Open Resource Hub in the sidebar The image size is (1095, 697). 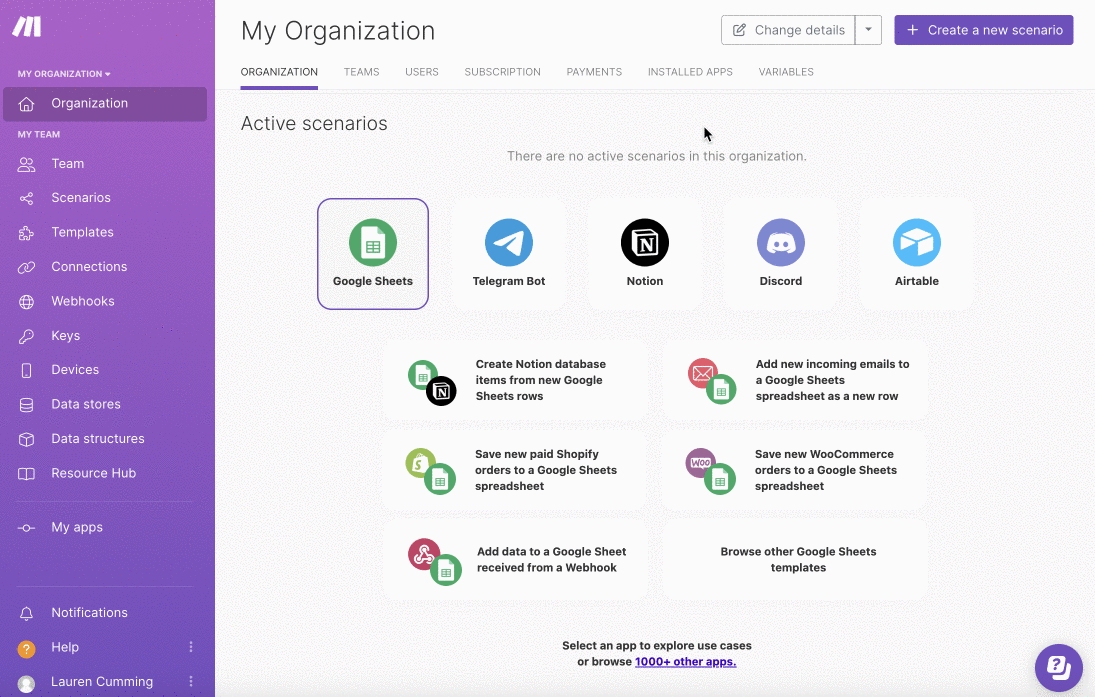tap(94, 473)
